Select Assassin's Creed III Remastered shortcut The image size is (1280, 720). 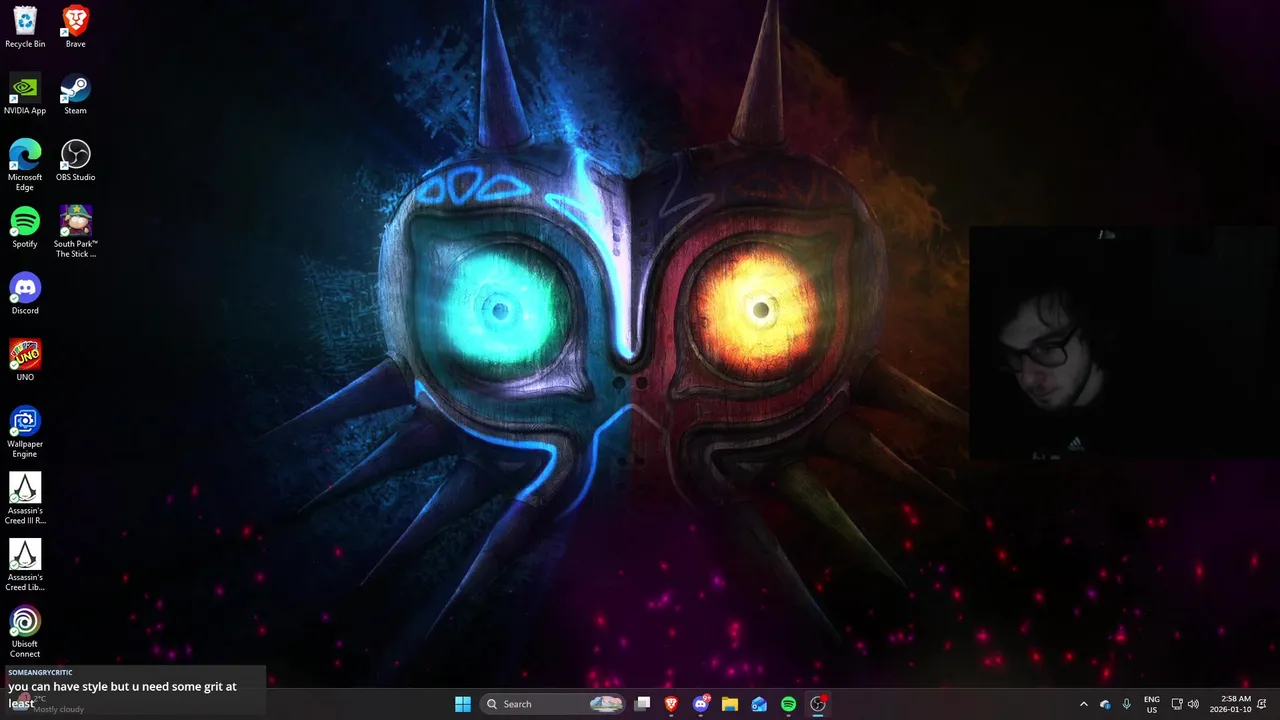[25, 499]
